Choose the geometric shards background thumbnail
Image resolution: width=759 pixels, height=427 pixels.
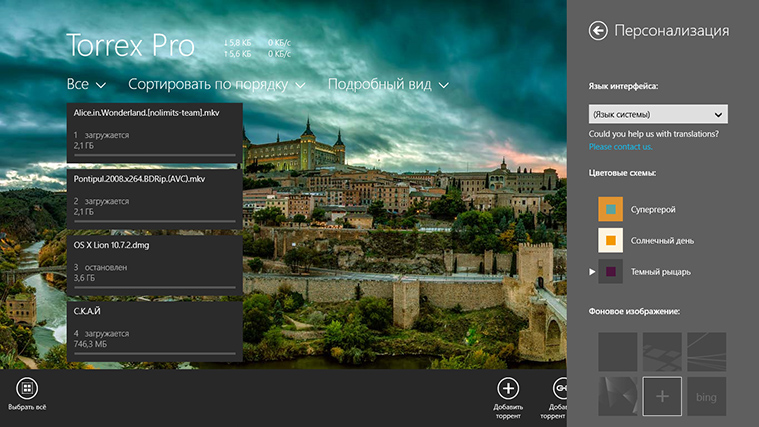pos(618,396)
